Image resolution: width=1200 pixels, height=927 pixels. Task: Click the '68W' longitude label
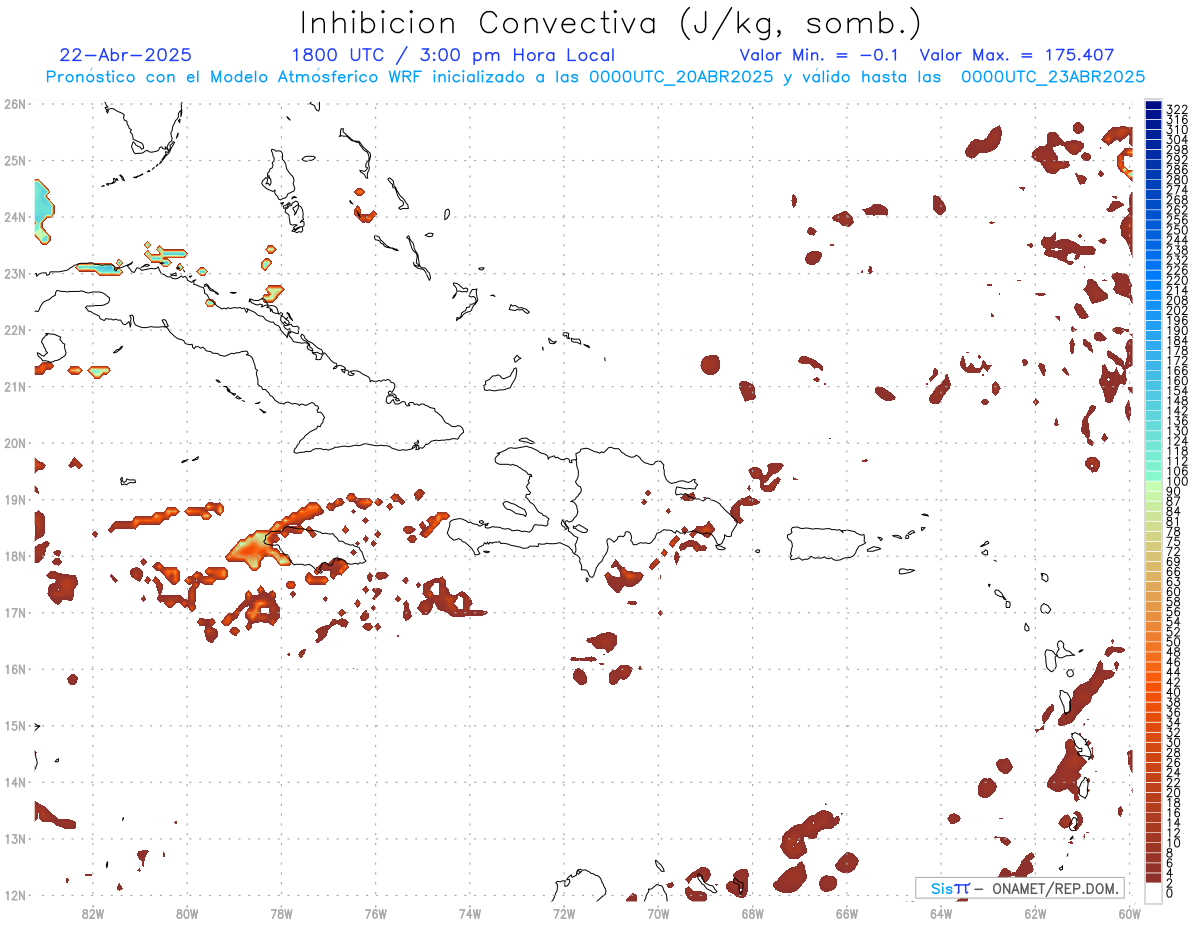click(753, 913)
